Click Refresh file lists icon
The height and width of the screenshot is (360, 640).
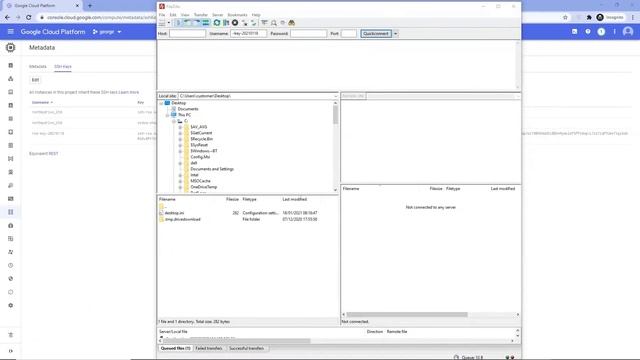pos(217,23)
